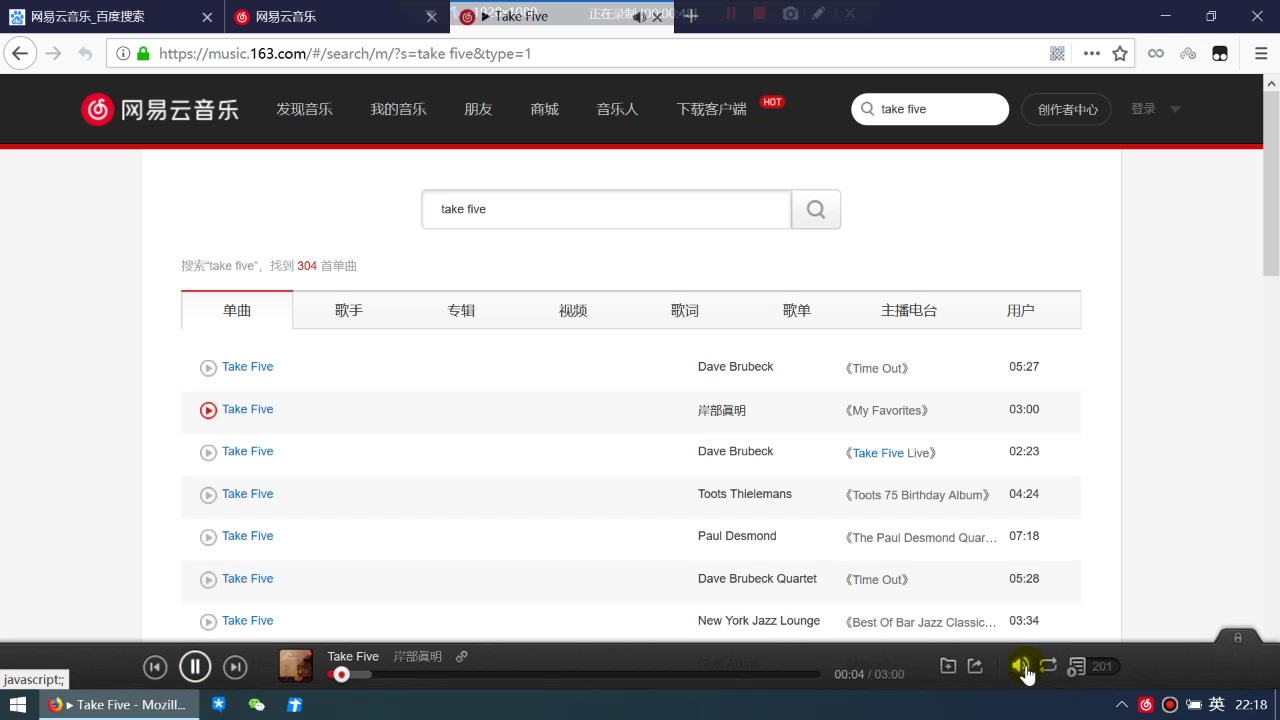
Task: Switch to the 用户 tab
Action: (1021, 310)
